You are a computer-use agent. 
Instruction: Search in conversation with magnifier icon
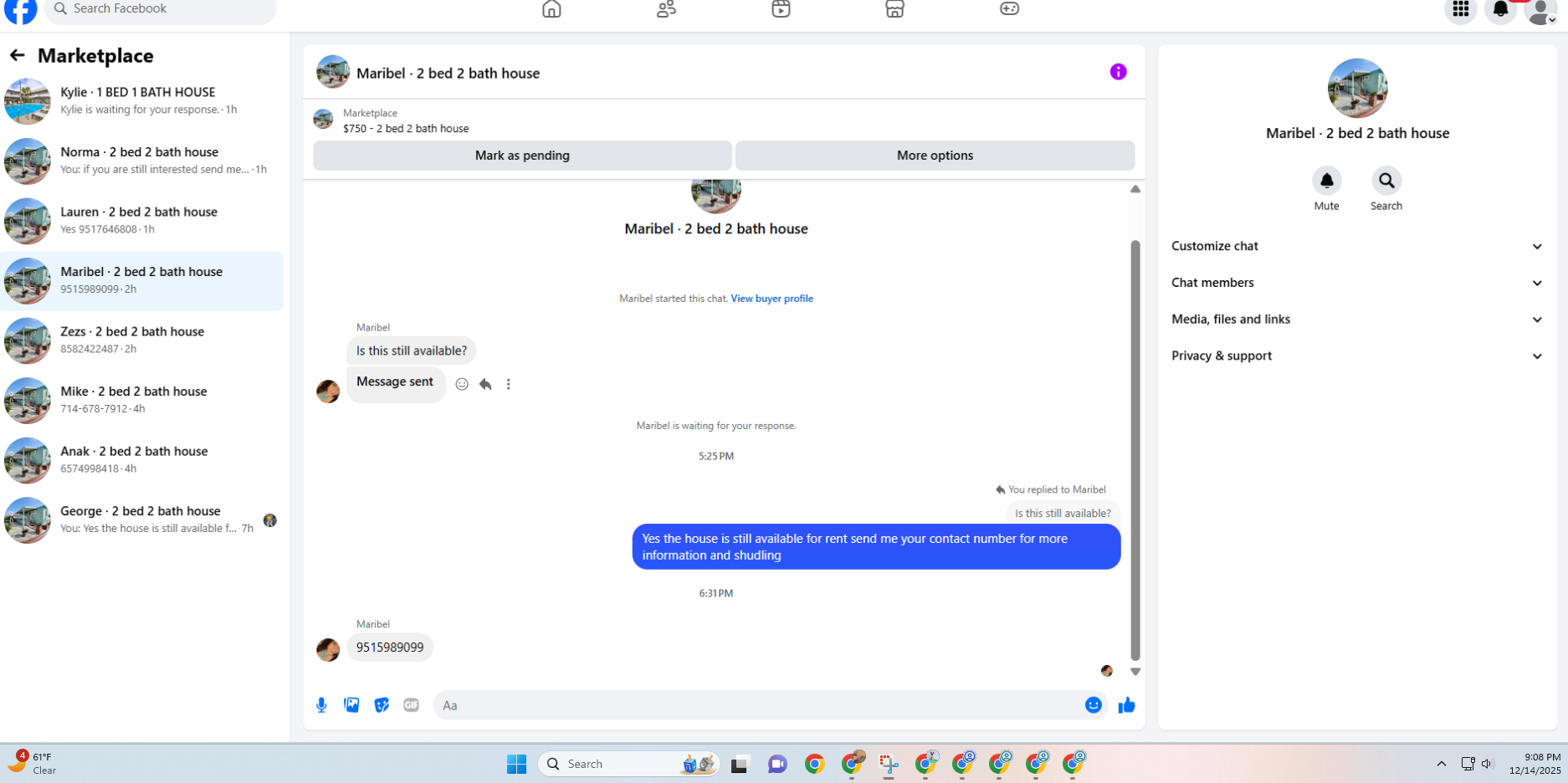point(1386,181)
